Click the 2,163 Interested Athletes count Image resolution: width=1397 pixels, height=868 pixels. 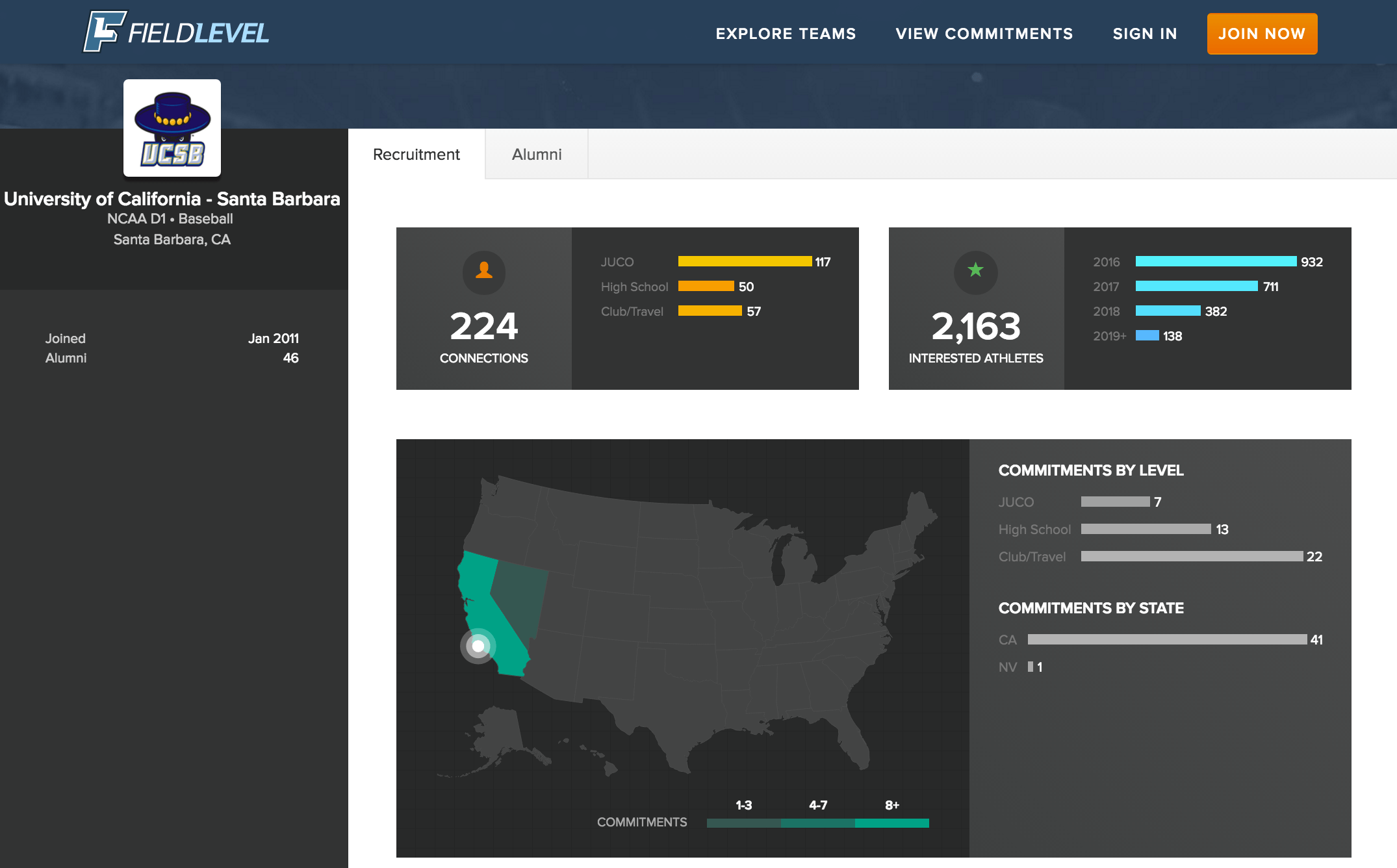point(976,326)
